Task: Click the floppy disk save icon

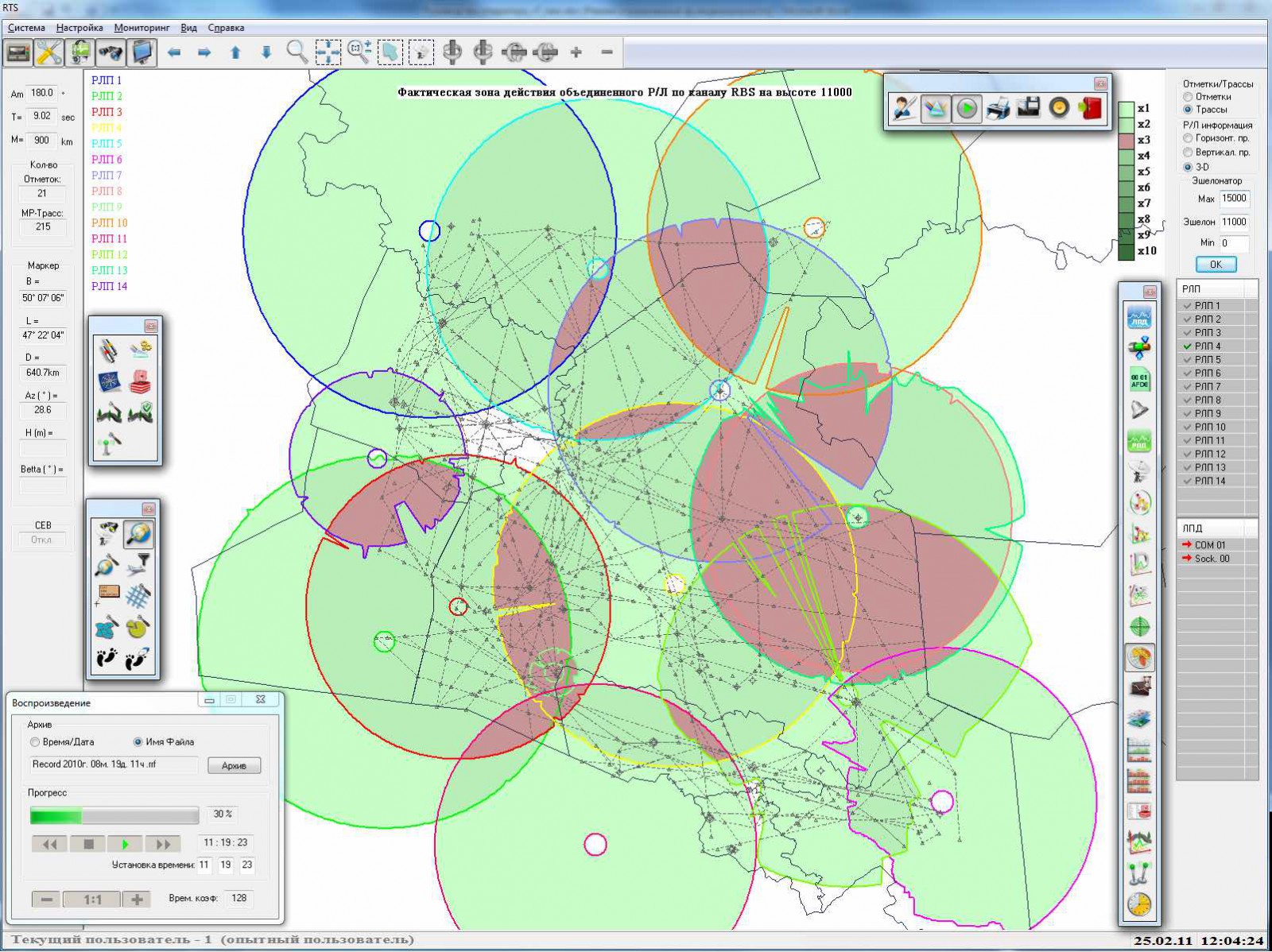Action: click(1029, 108)
